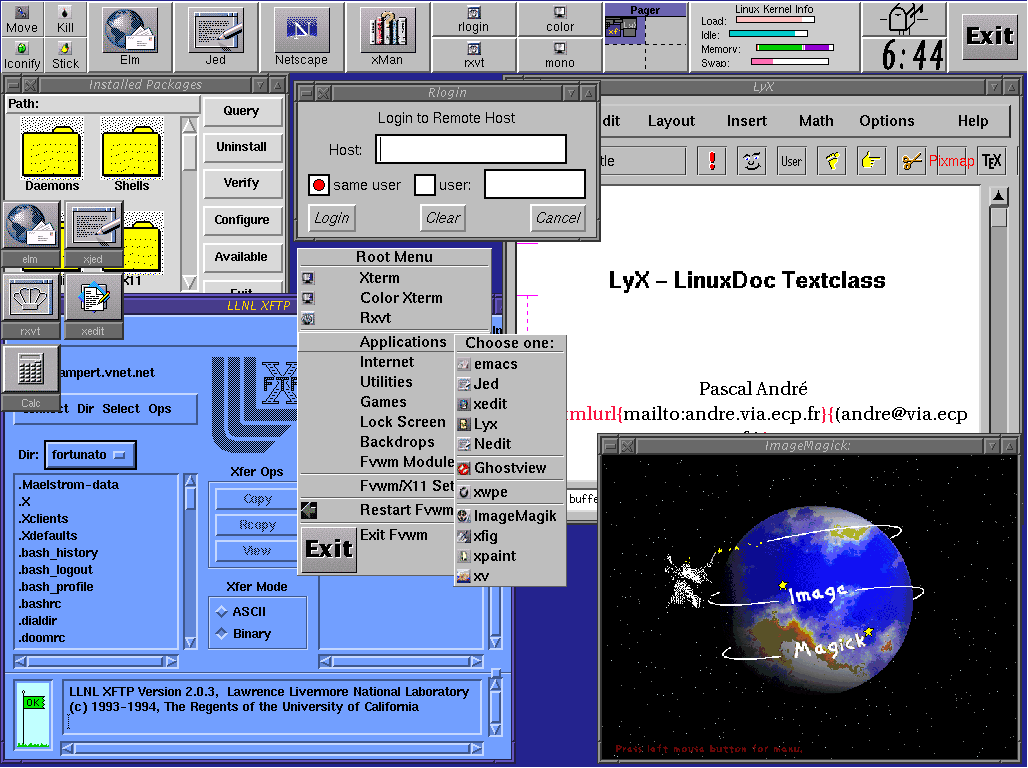Click the TeX icon in LyX toolbar
1028x768 pixels.
coord(991,160)
